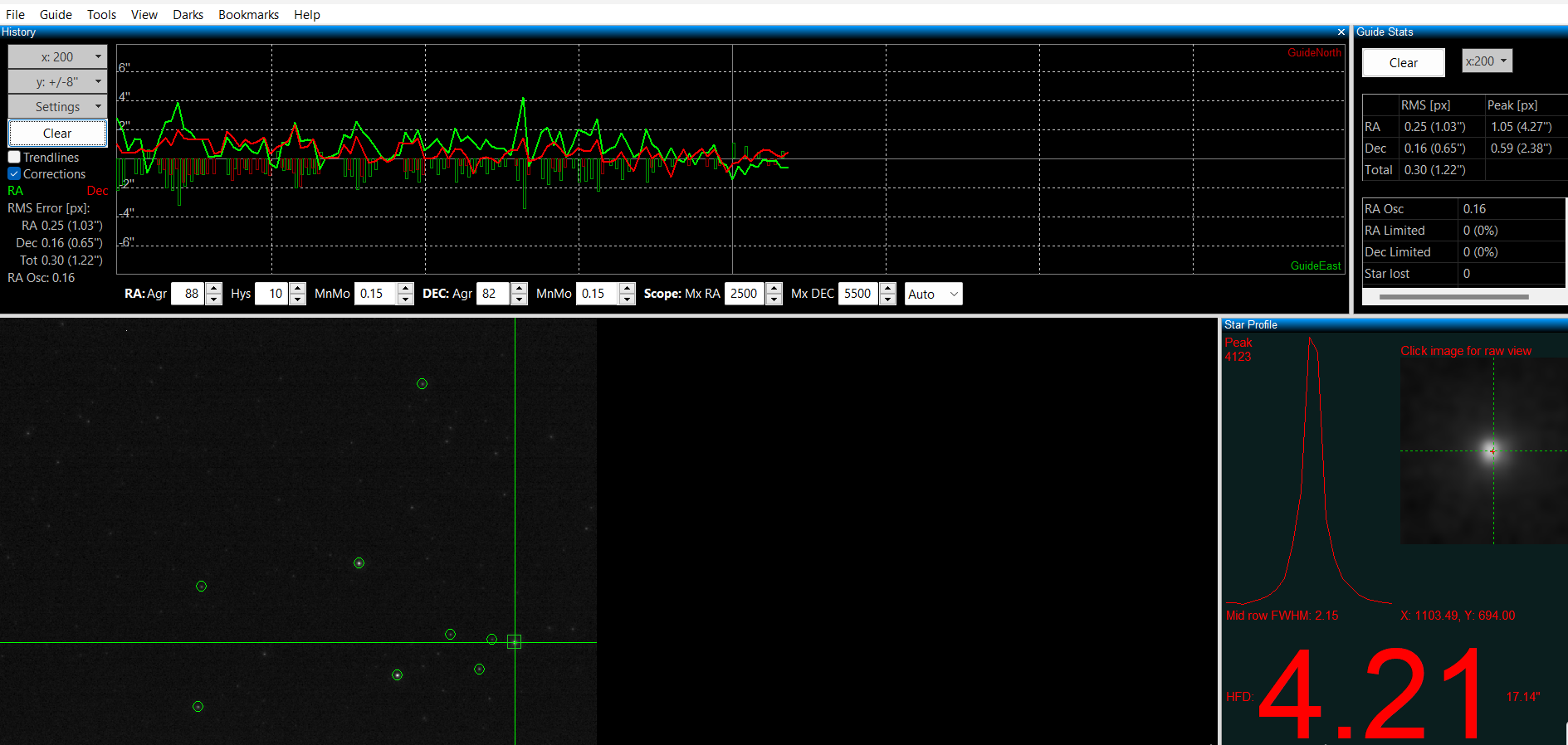Click the Guide Stats horizontal scrollbar

click(x=1453, y=296)
